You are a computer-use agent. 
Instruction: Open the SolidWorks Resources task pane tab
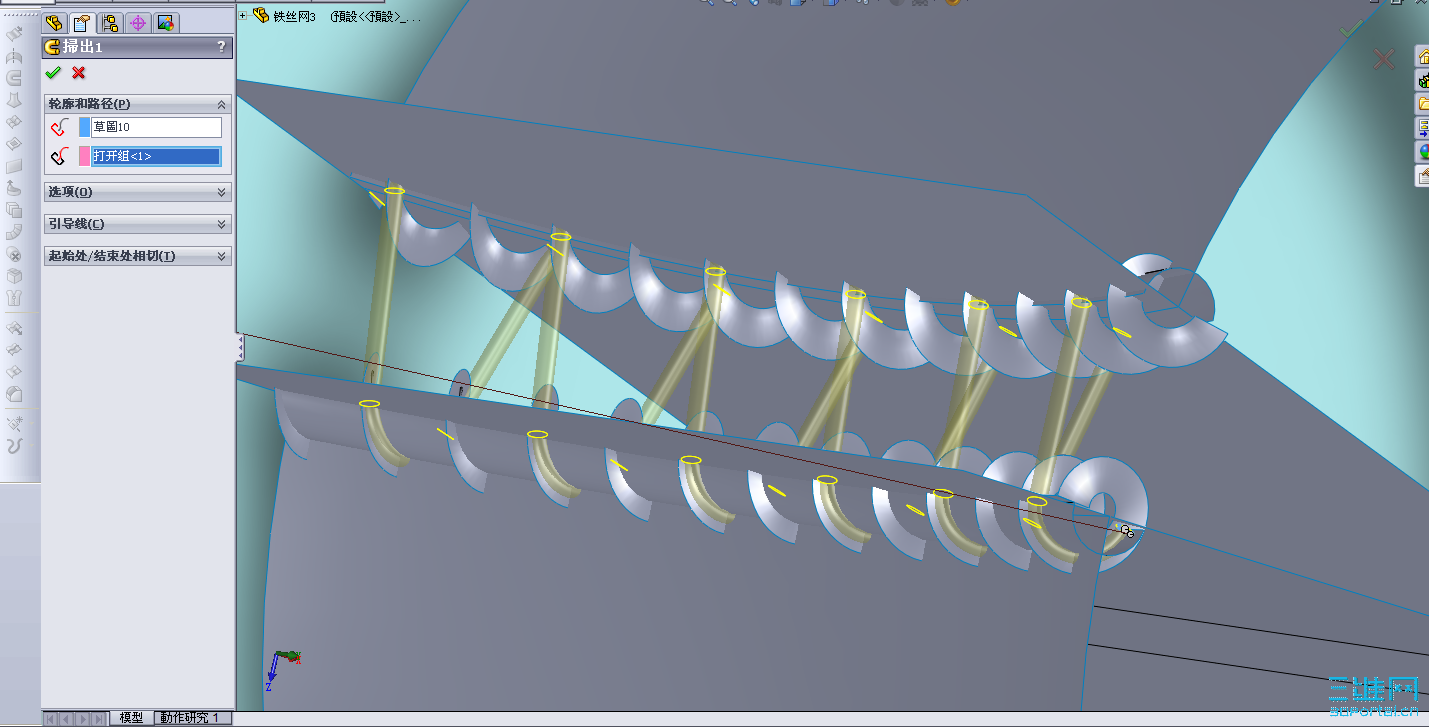pos(1422,57)
